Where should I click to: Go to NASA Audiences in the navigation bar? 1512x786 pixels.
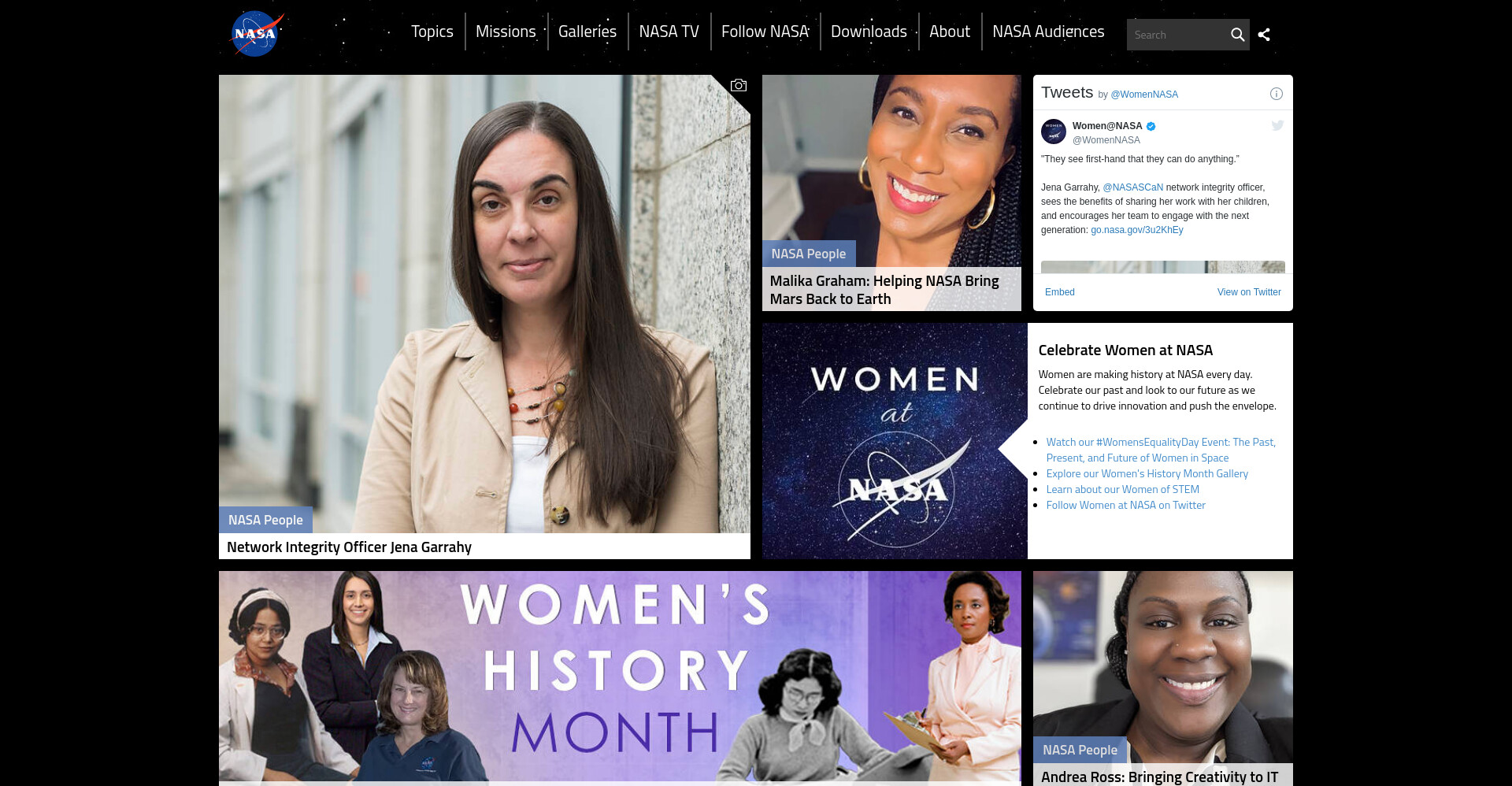tap(1048, 32)
